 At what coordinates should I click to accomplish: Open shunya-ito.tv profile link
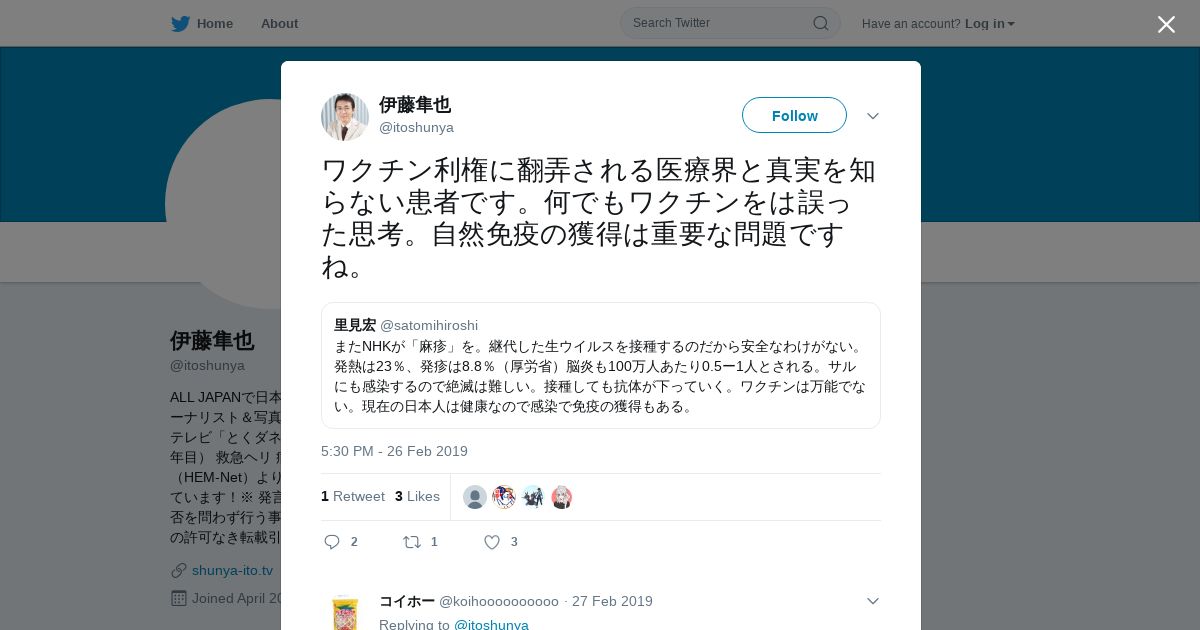tap(232, 570)
